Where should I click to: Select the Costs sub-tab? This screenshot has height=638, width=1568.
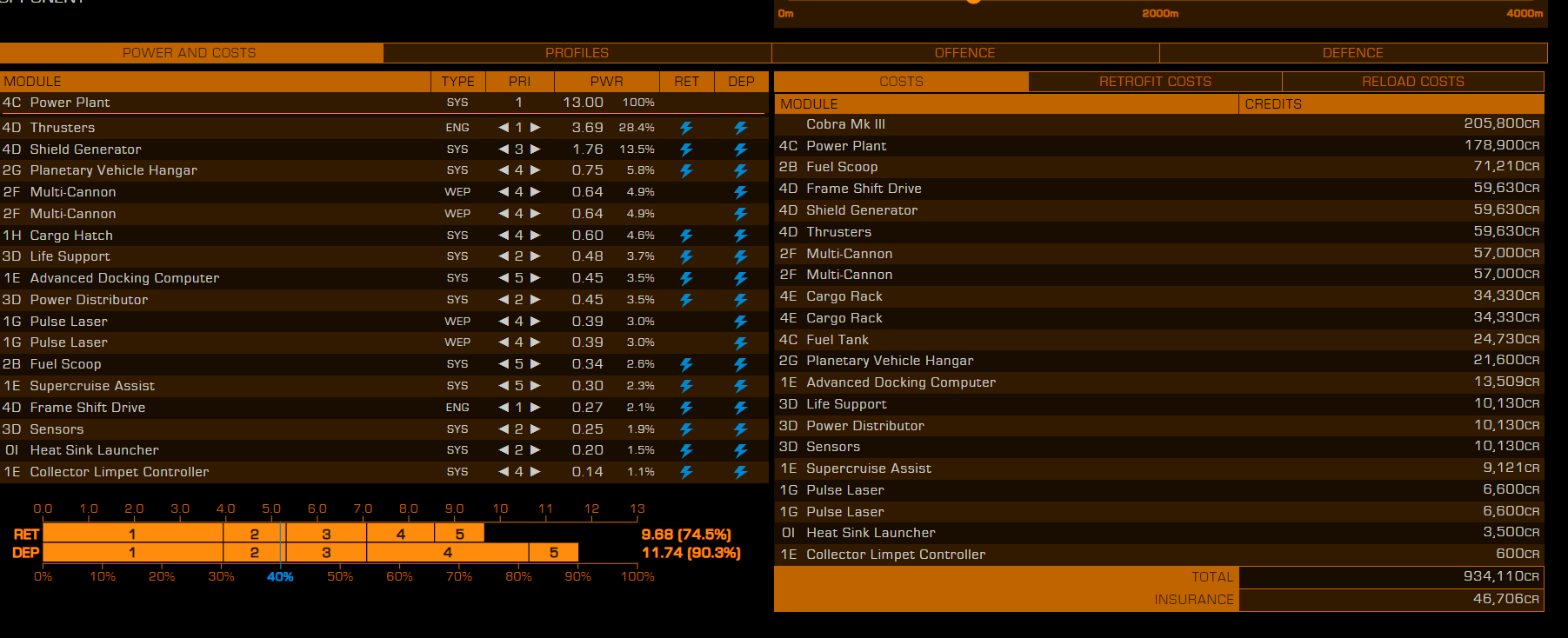[901, 82]
